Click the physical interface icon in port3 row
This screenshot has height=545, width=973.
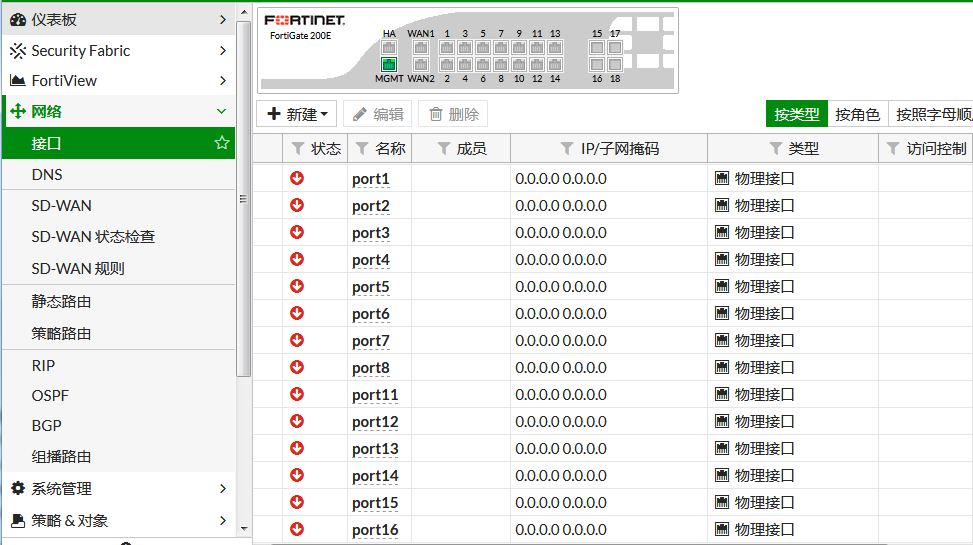[x=722, y=233]
